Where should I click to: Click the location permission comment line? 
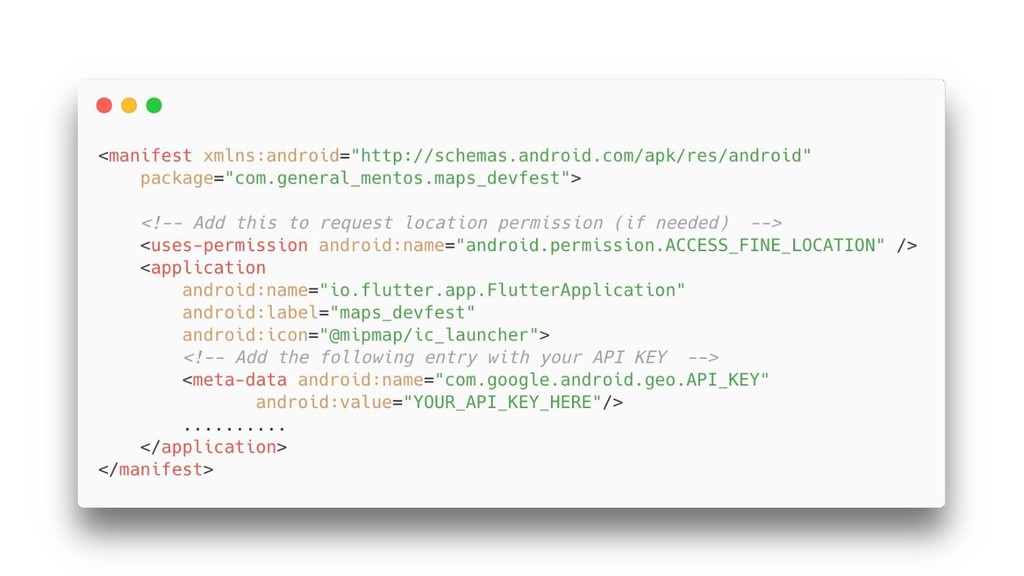[461, 223]
